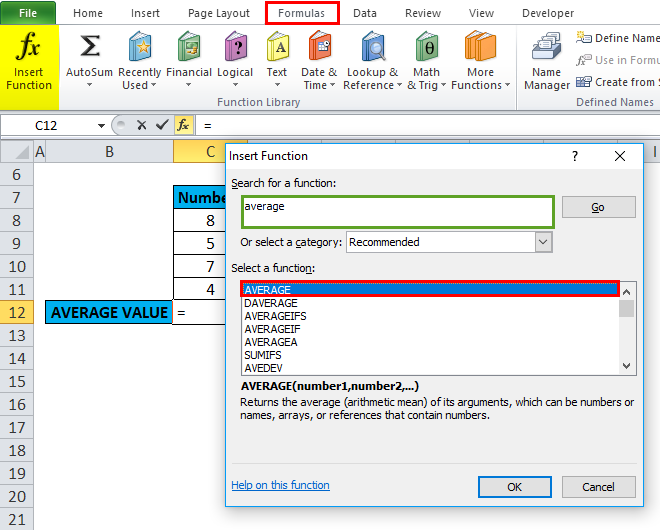Switch to the Formulas tab
This screenshot has width=660, height=530.
click(302, 13)
